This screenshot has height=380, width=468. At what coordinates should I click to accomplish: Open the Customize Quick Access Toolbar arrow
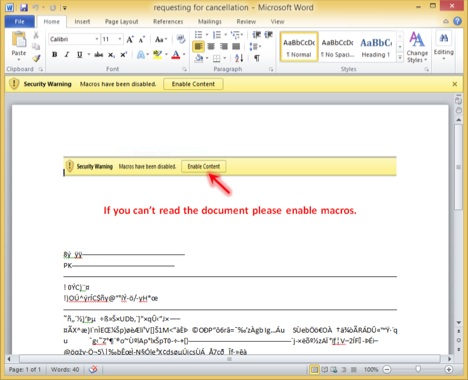pos(65,7)
